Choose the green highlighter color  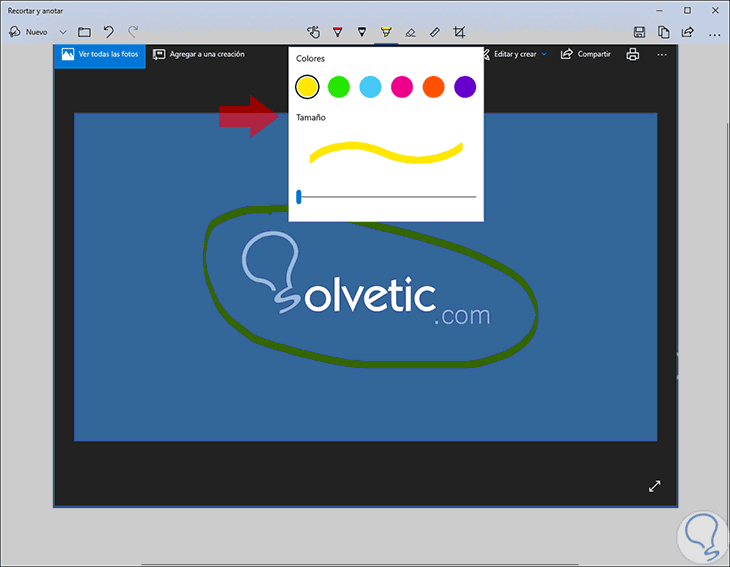[x=339, y=87]
